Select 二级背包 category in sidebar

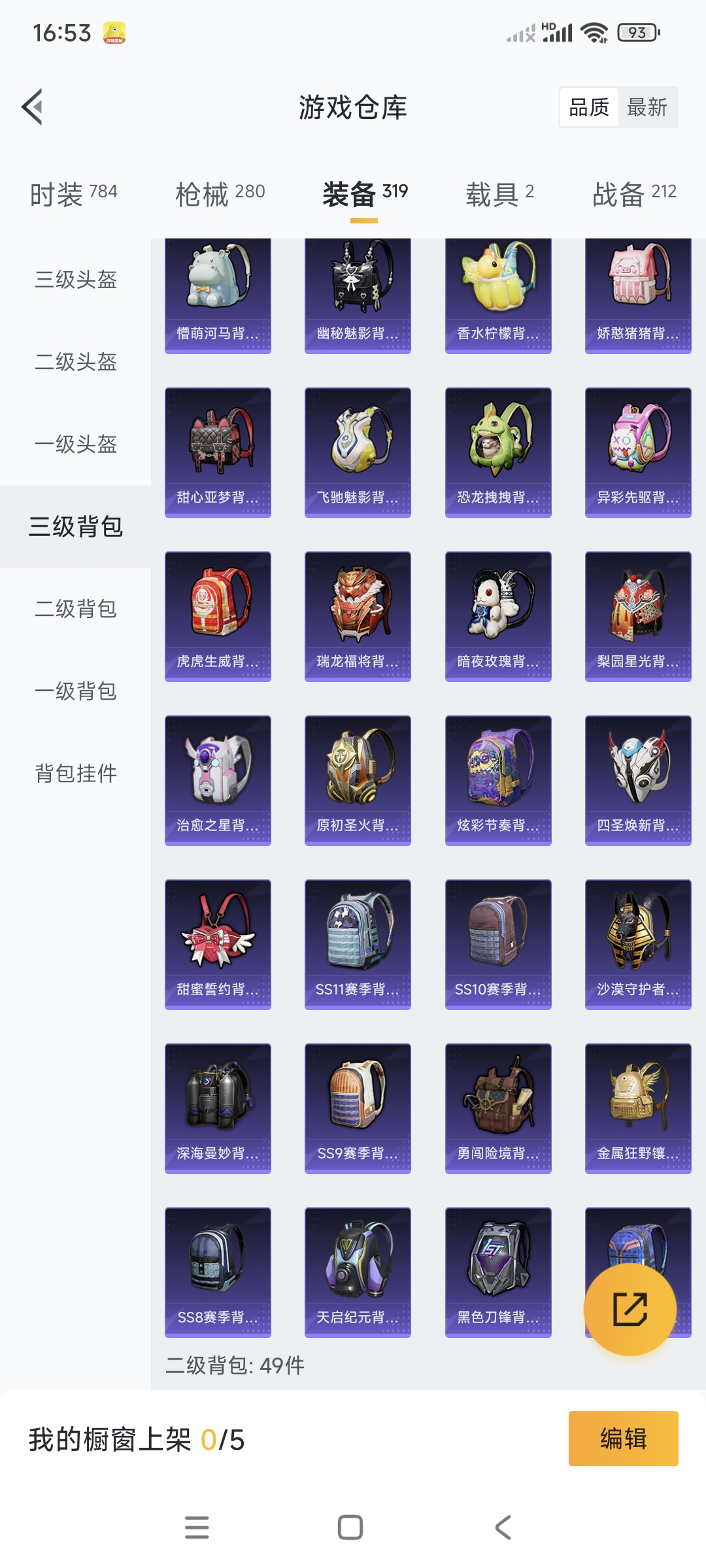[x=76, y=609]
